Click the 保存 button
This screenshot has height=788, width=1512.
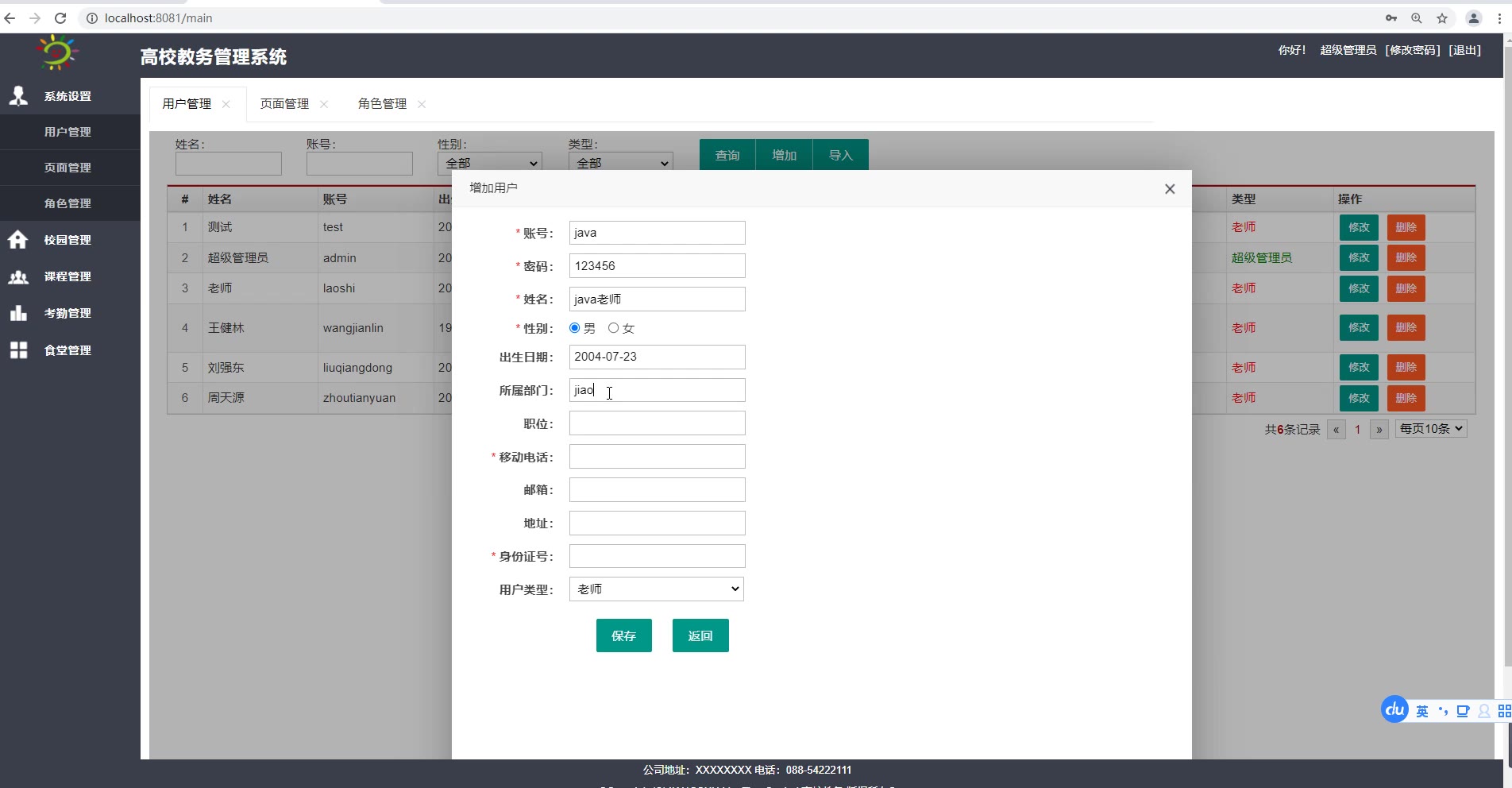pyautogui.click(x=623, y=635)
